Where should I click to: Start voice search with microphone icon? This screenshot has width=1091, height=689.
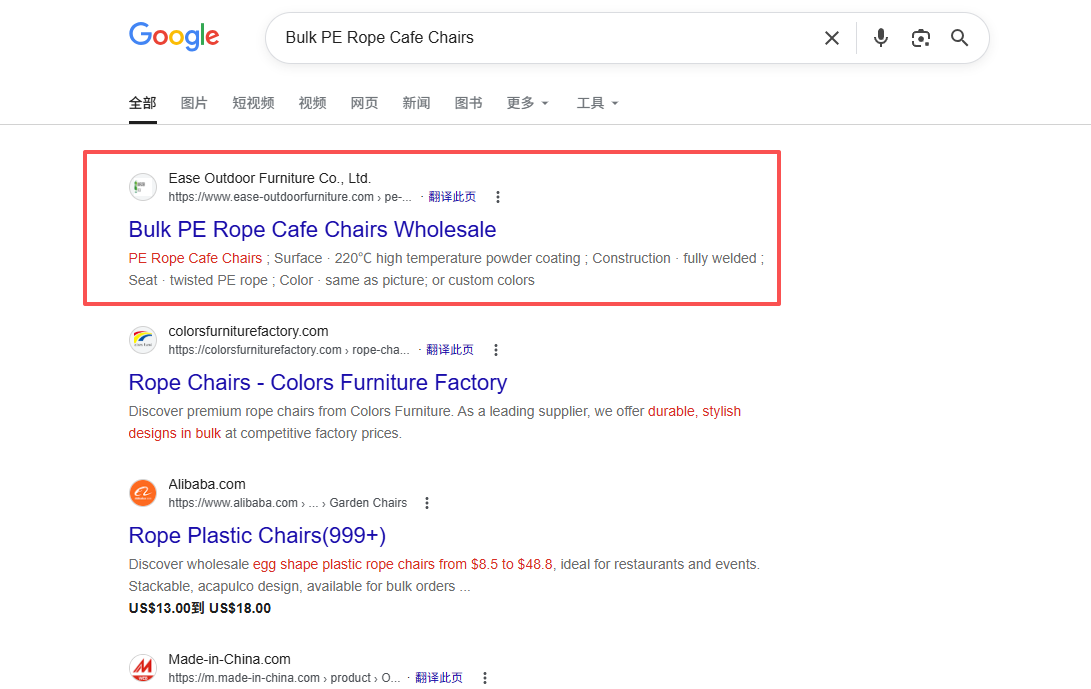[x=881, y=38]
